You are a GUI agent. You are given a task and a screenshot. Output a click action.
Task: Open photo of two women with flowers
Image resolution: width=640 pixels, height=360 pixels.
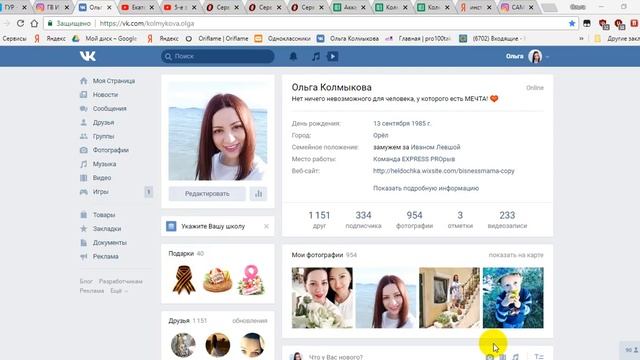tap(322, 298)
